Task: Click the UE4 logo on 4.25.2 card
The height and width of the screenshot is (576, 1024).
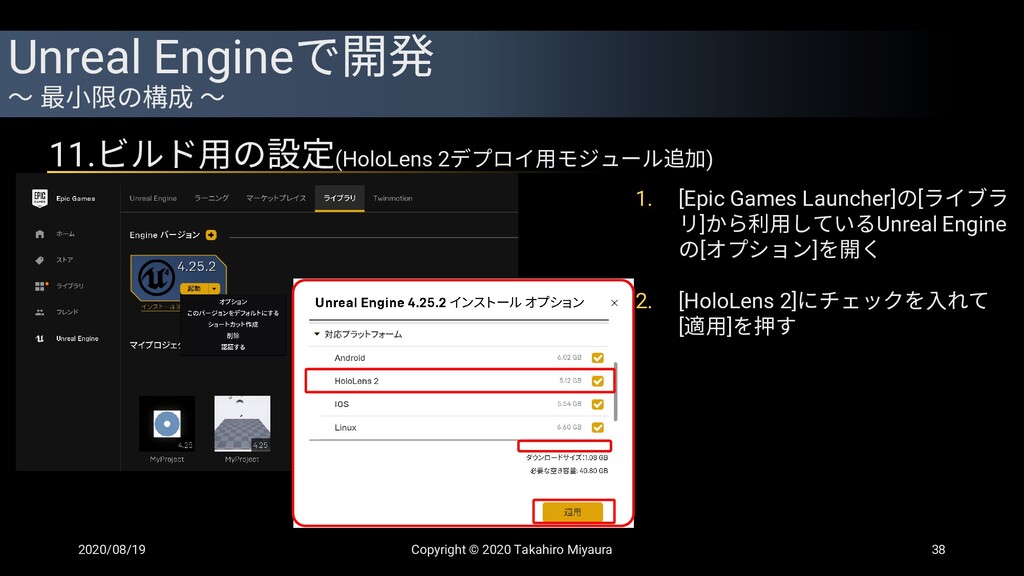Action: coord(155,279)
